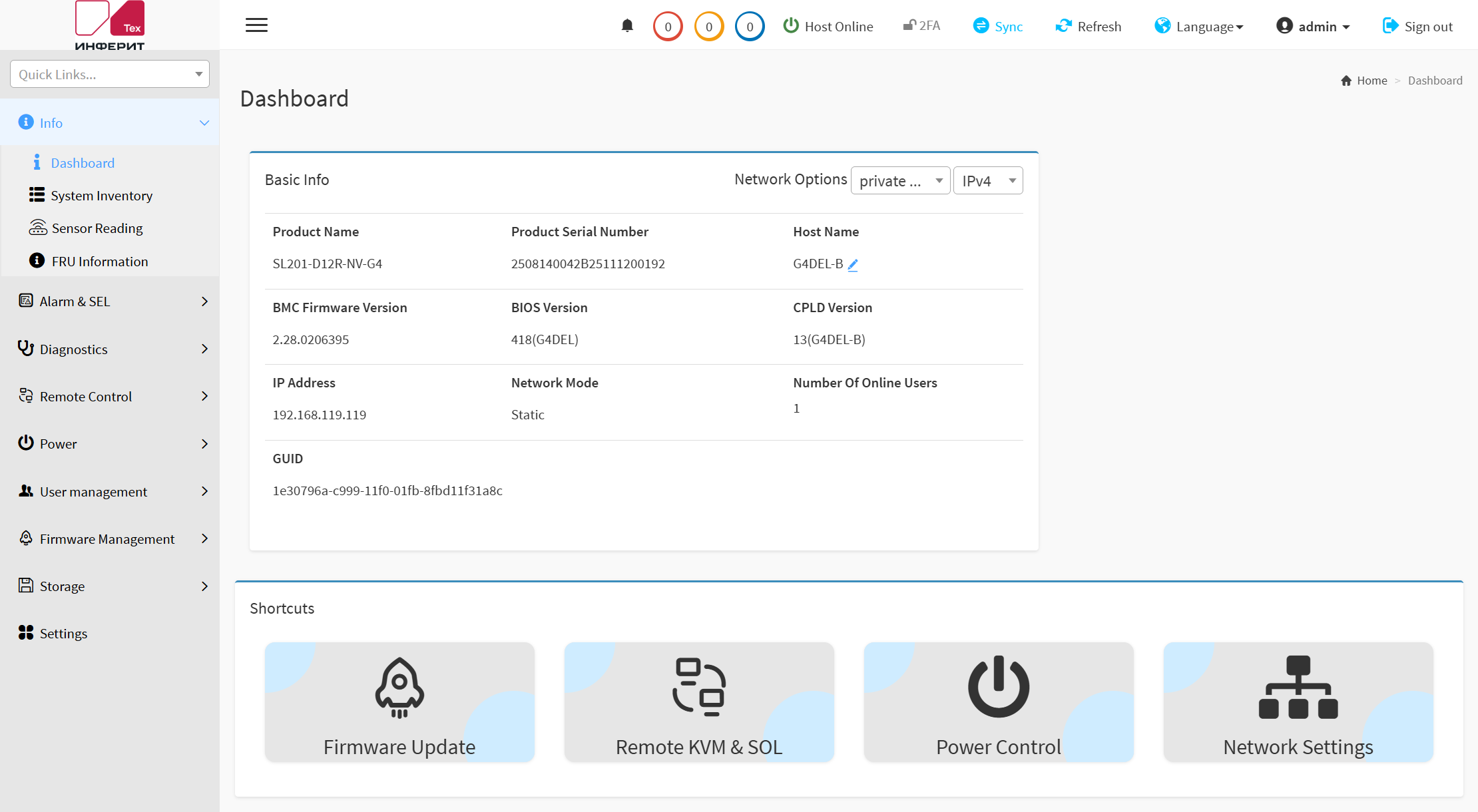Open the admin account menu

pos(1313,26)
